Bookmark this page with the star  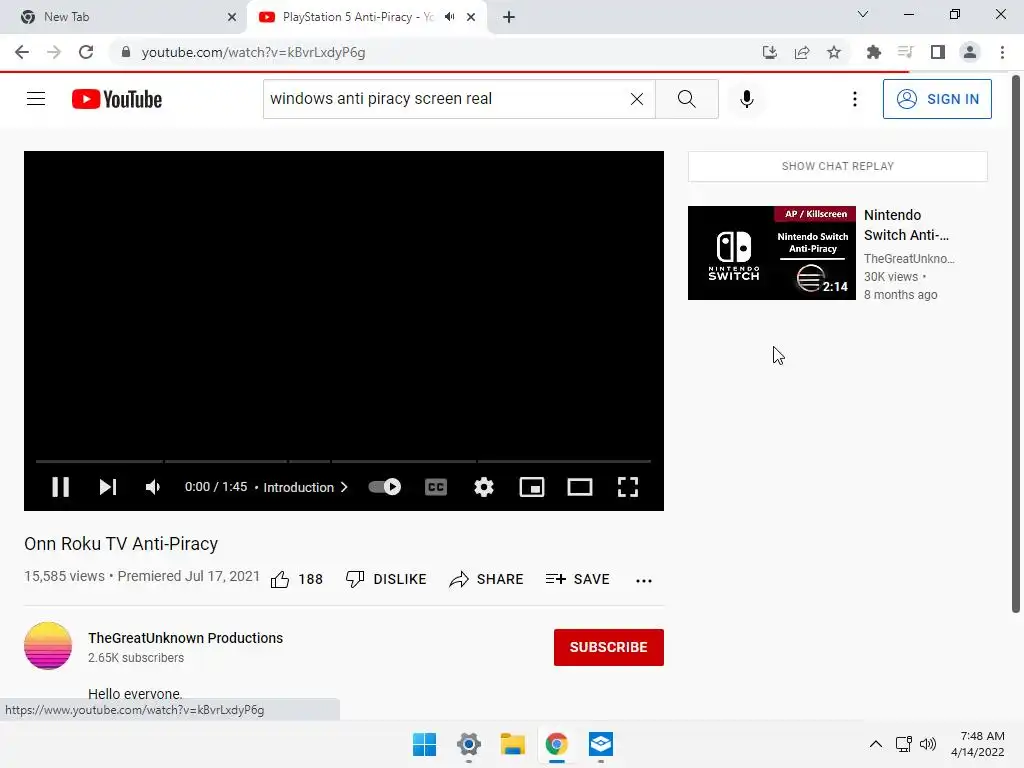click(834, 52)
